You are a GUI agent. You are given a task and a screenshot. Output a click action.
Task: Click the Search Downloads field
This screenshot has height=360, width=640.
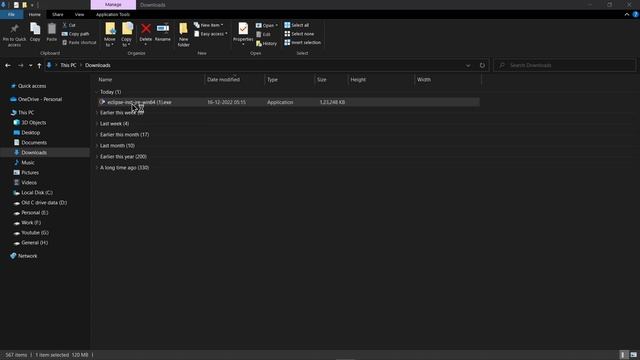click(x=565, y=65)
